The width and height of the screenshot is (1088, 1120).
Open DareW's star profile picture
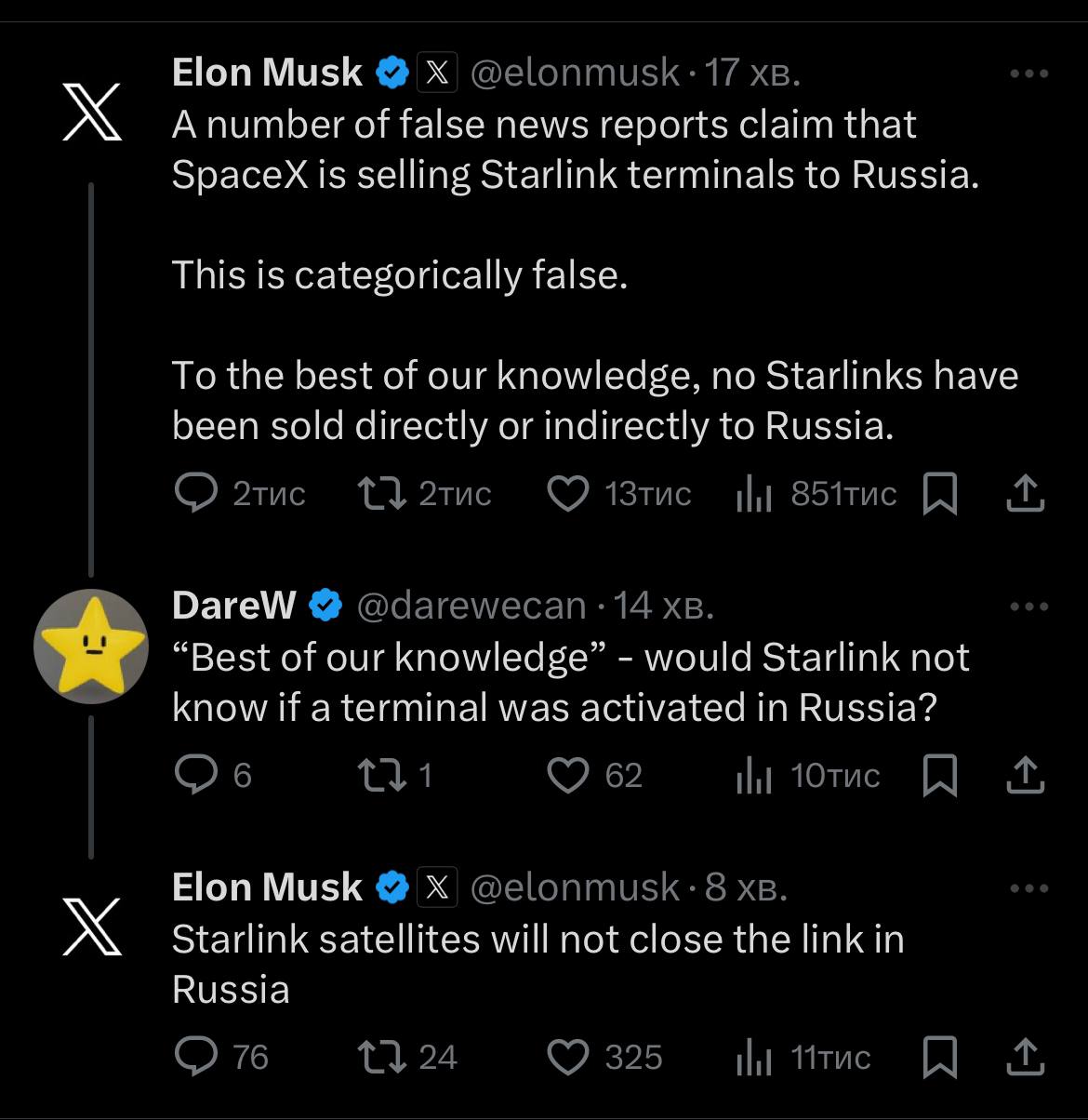(91, 646)
